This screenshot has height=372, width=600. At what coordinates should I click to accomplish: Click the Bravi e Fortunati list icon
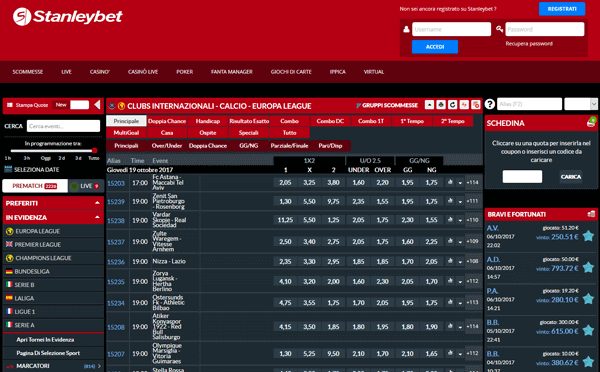click(x=591, y=214)
